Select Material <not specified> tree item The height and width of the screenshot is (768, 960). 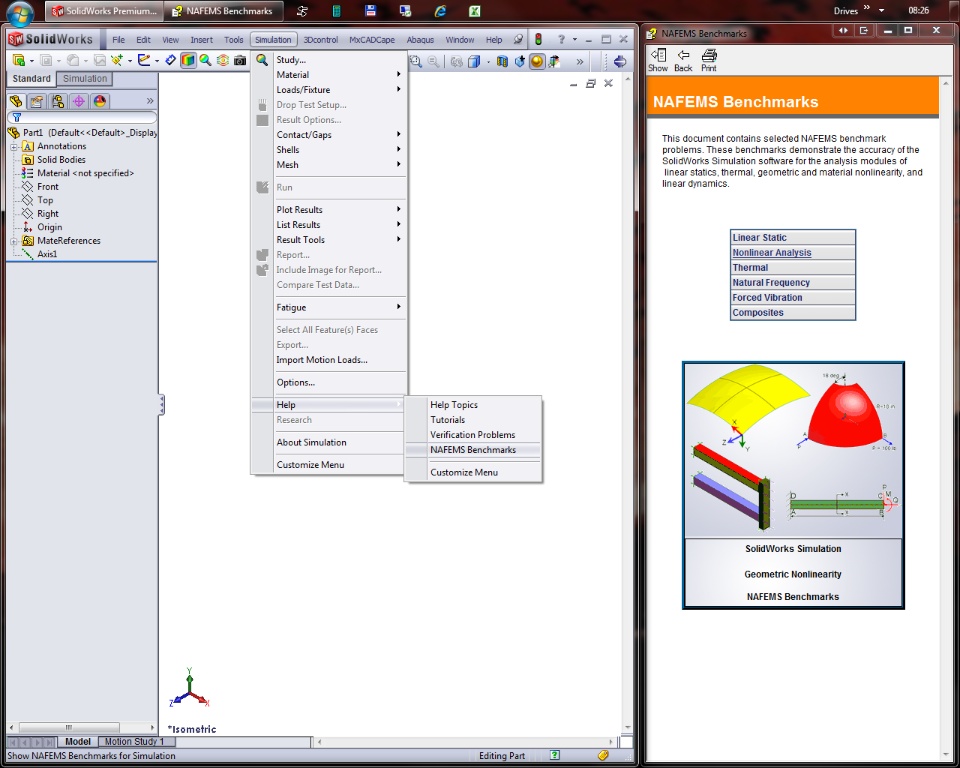point(78,173)
